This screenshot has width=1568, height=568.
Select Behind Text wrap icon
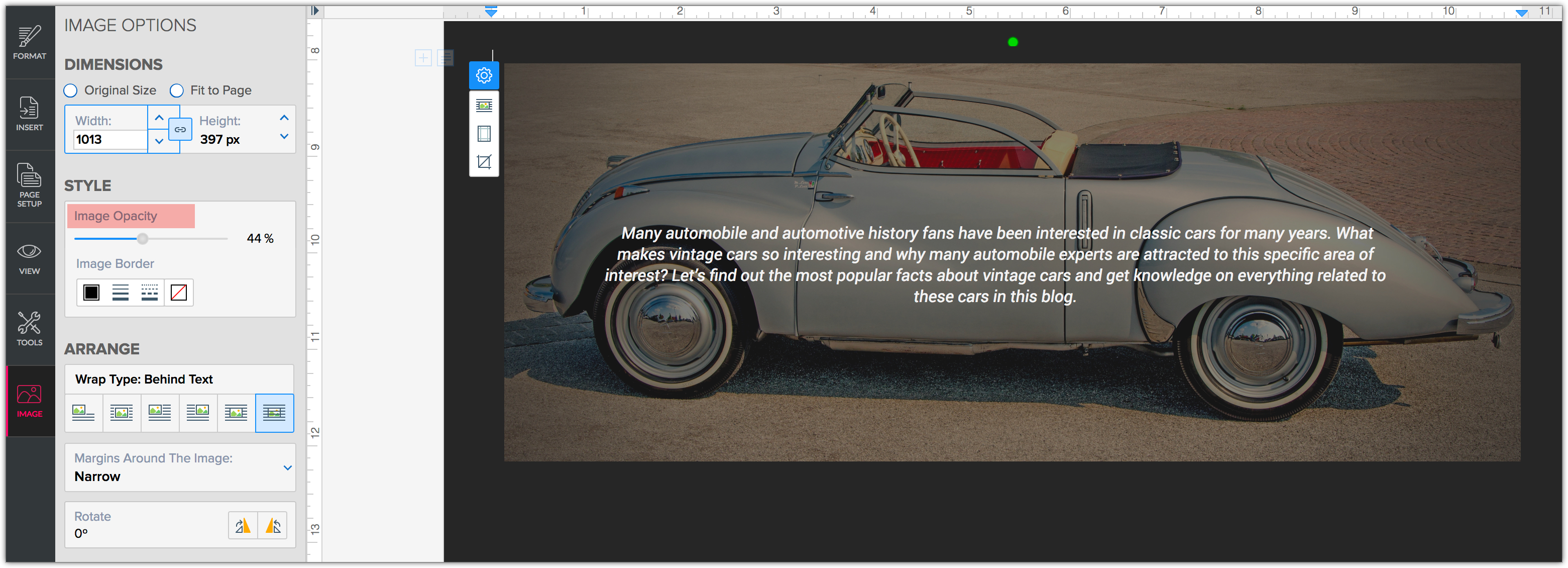tap(275, 413)
